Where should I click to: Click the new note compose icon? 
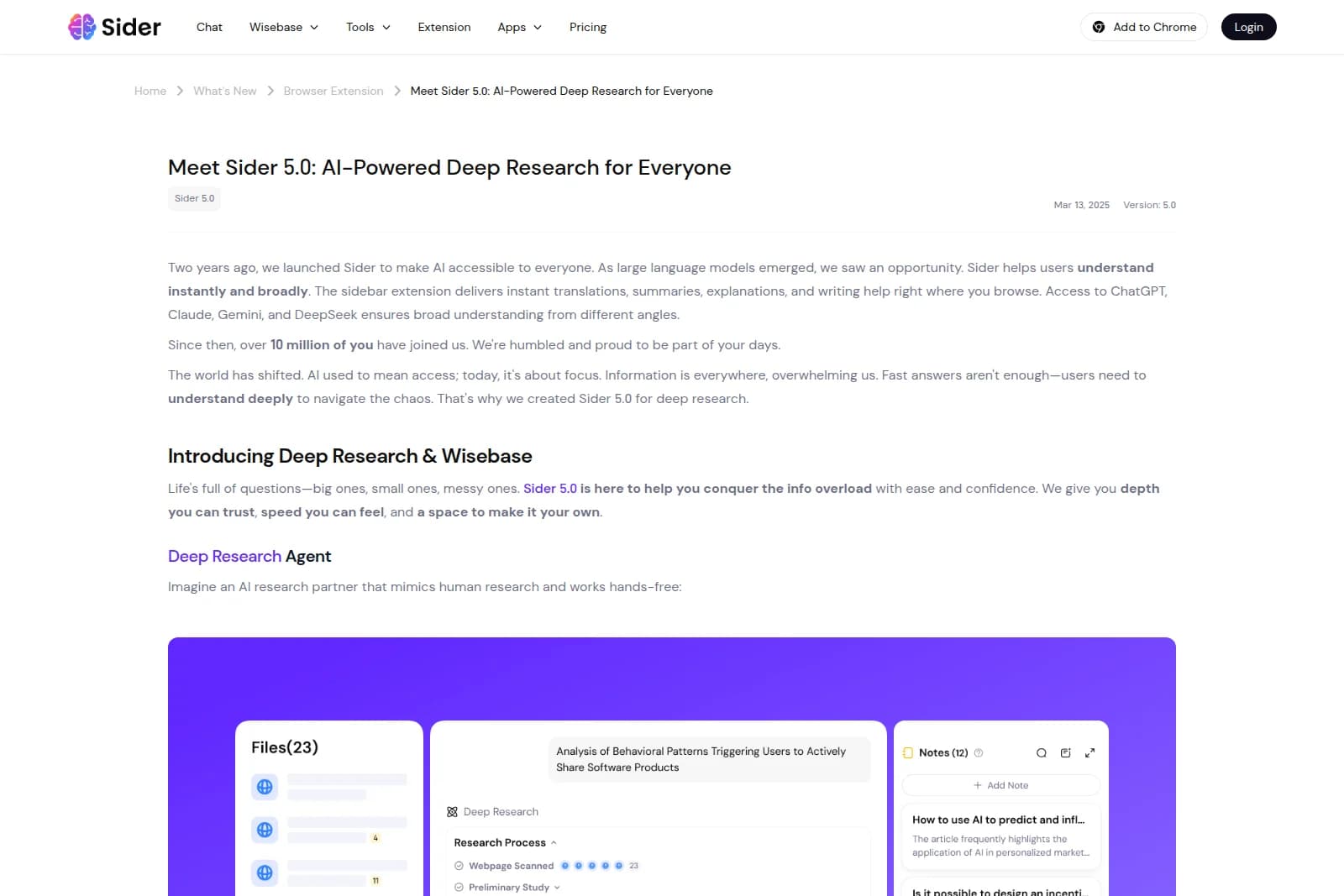pos(1065,753)
